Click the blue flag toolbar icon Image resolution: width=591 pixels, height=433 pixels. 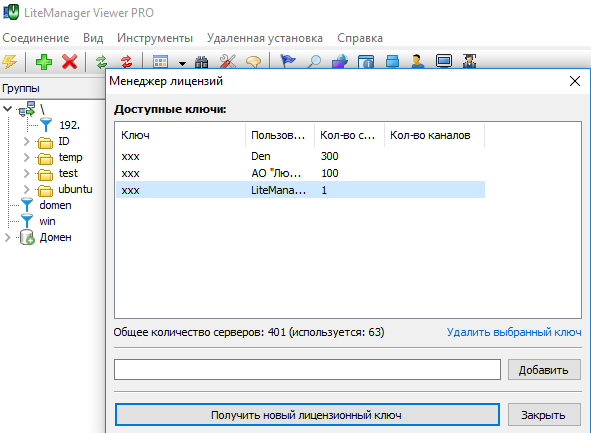click(288, 61)
